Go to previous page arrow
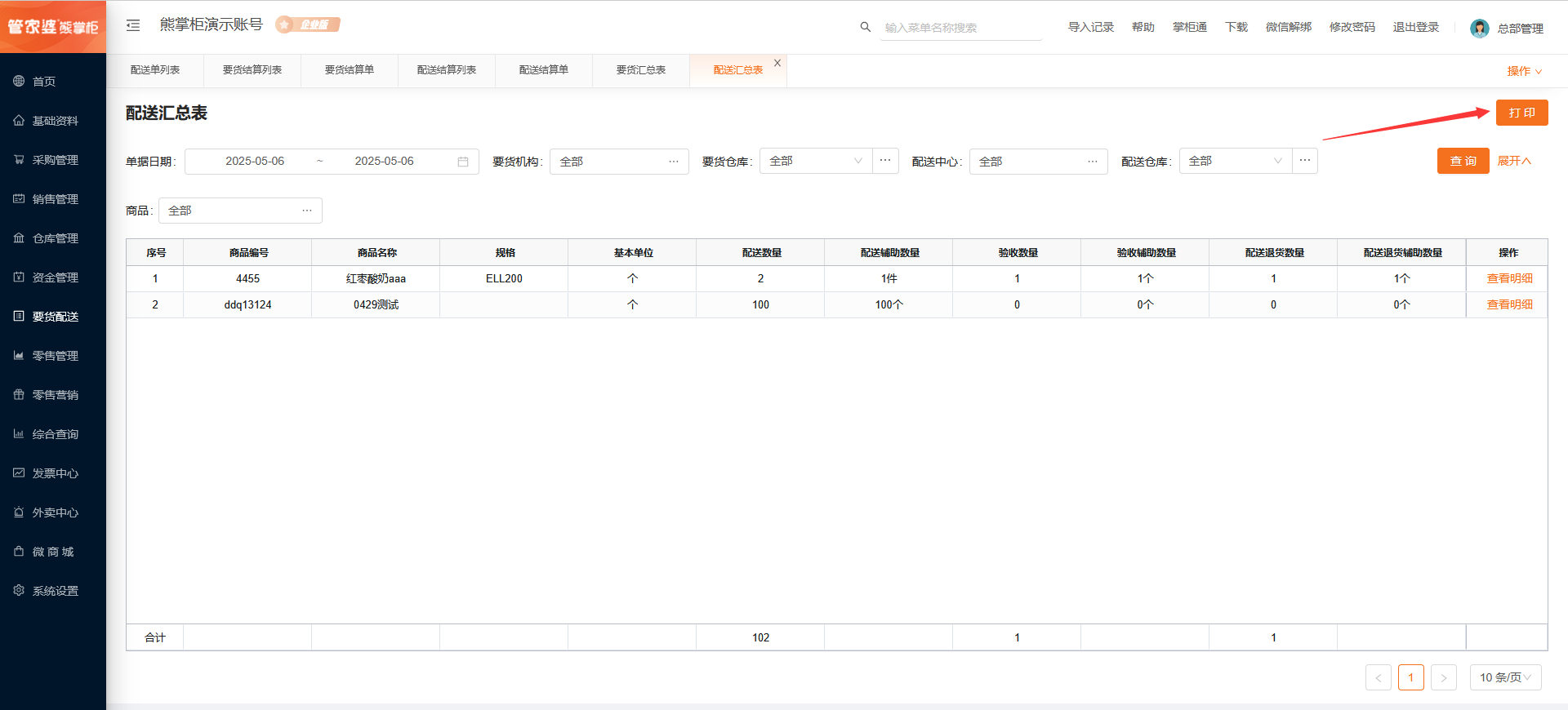This screenshot has width=1568, height=710. pos(1379,677)
